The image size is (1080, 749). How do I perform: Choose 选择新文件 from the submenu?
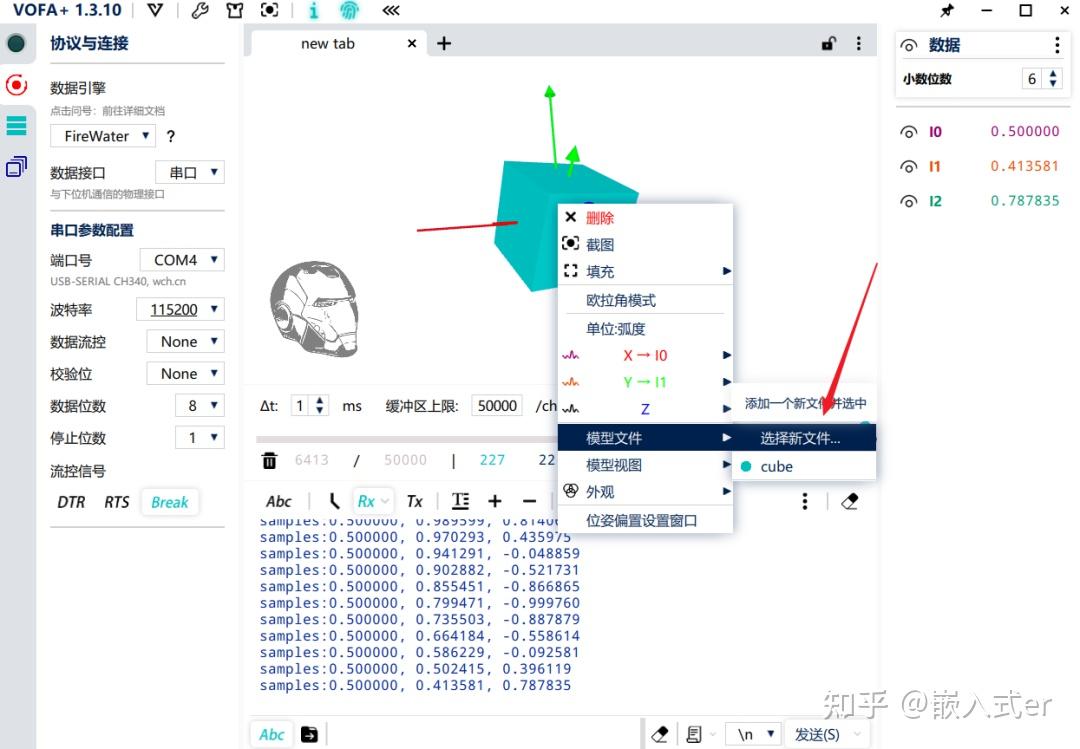800,437
